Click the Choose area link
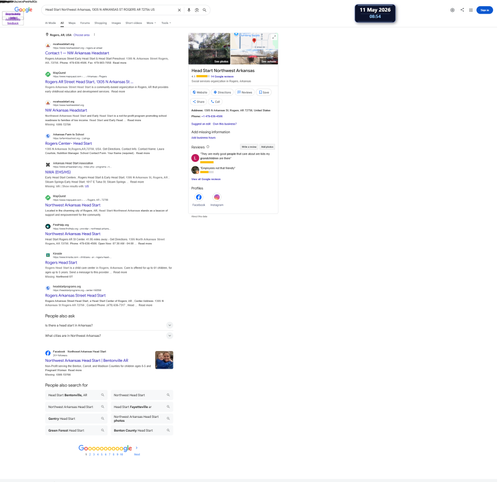 pyautogui.click(x=82, y=35)
